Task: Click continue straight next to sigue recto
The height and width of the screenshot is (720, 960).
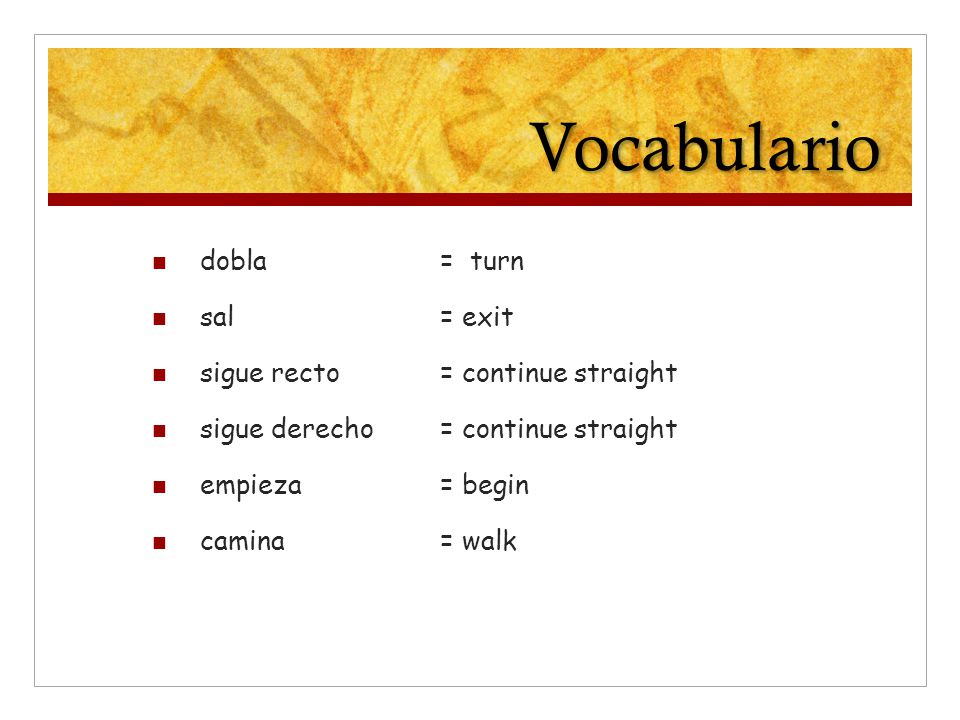Action: 569,373
